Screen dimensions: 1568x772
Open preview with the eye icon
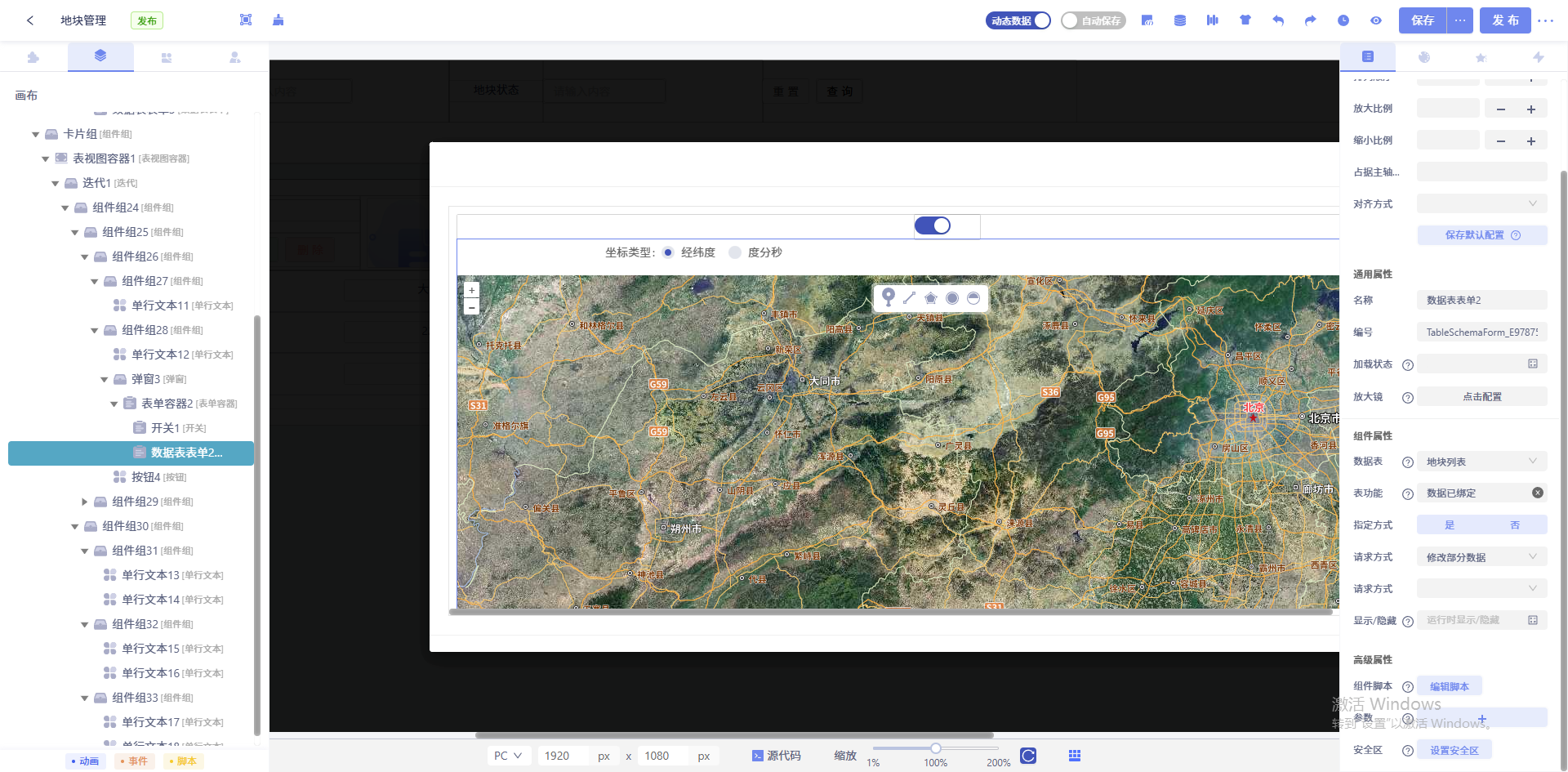[x=1376, y=20]
